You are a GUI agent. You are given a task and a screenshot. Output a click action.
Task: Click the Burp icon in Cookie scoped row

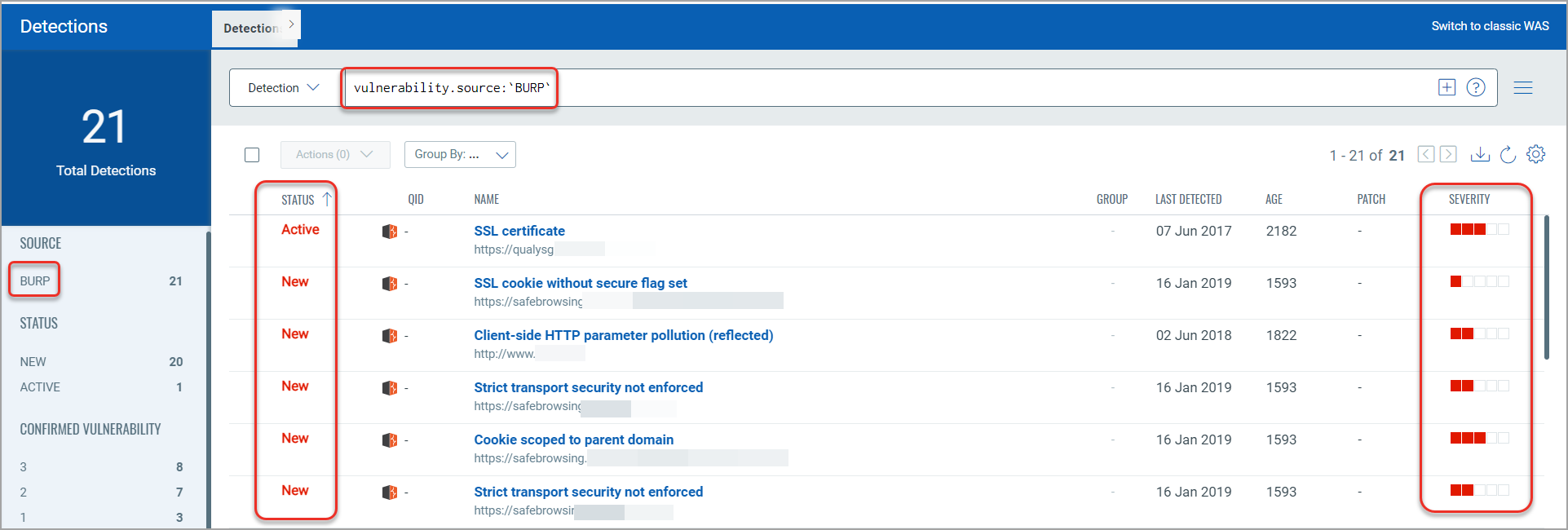point(390,440)
